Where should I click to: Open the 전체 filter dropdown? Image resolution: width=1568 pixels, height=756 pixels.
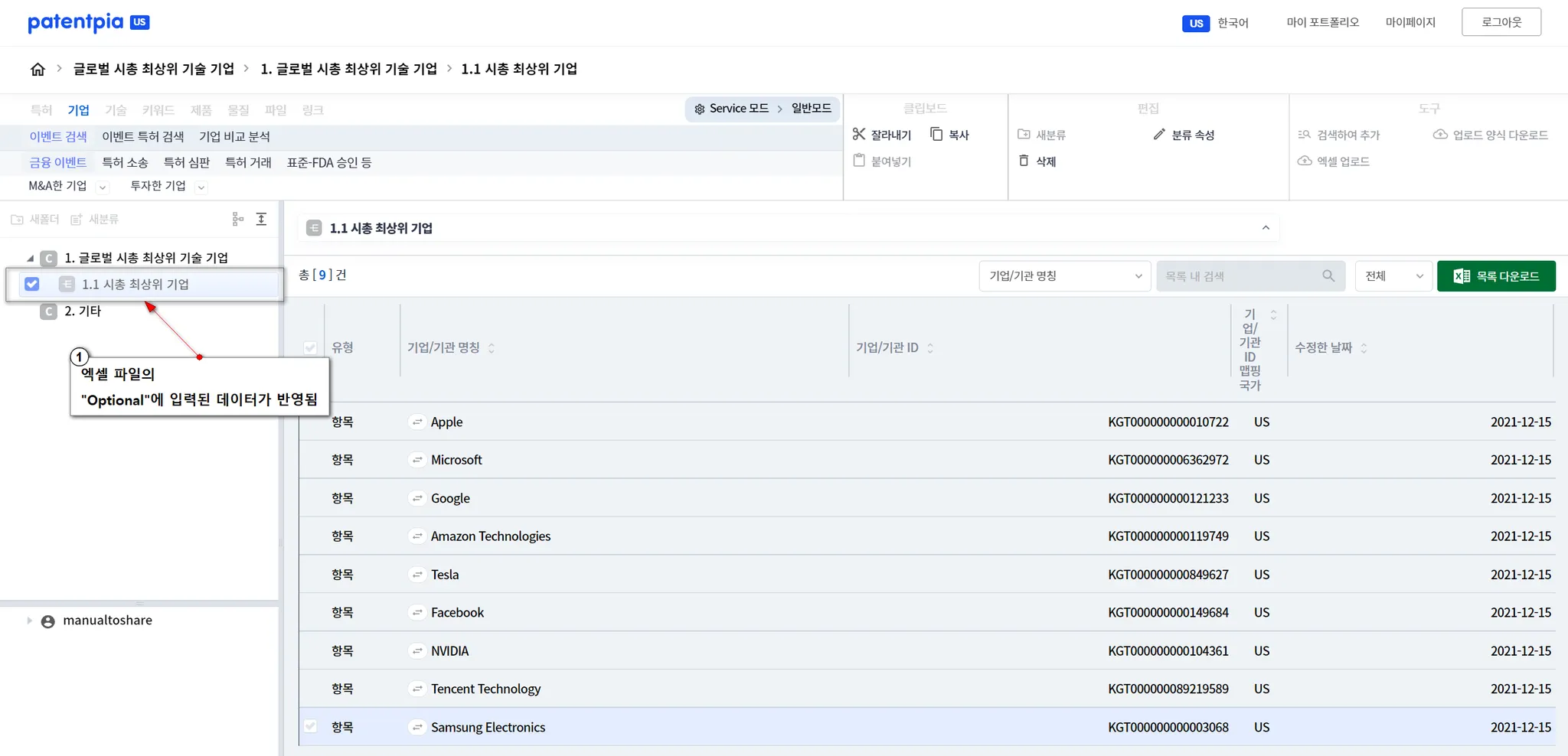pyautogui.click(x=1393, y=276)
